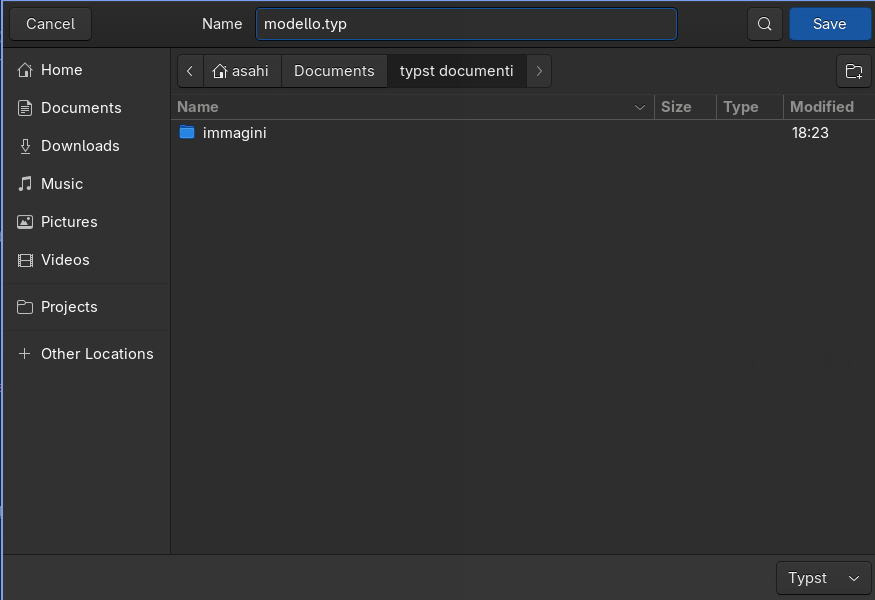Screen dimensions: 875x600
Task: Create a new folder with the folder-plus icon
Action: [x=854, y=71]
